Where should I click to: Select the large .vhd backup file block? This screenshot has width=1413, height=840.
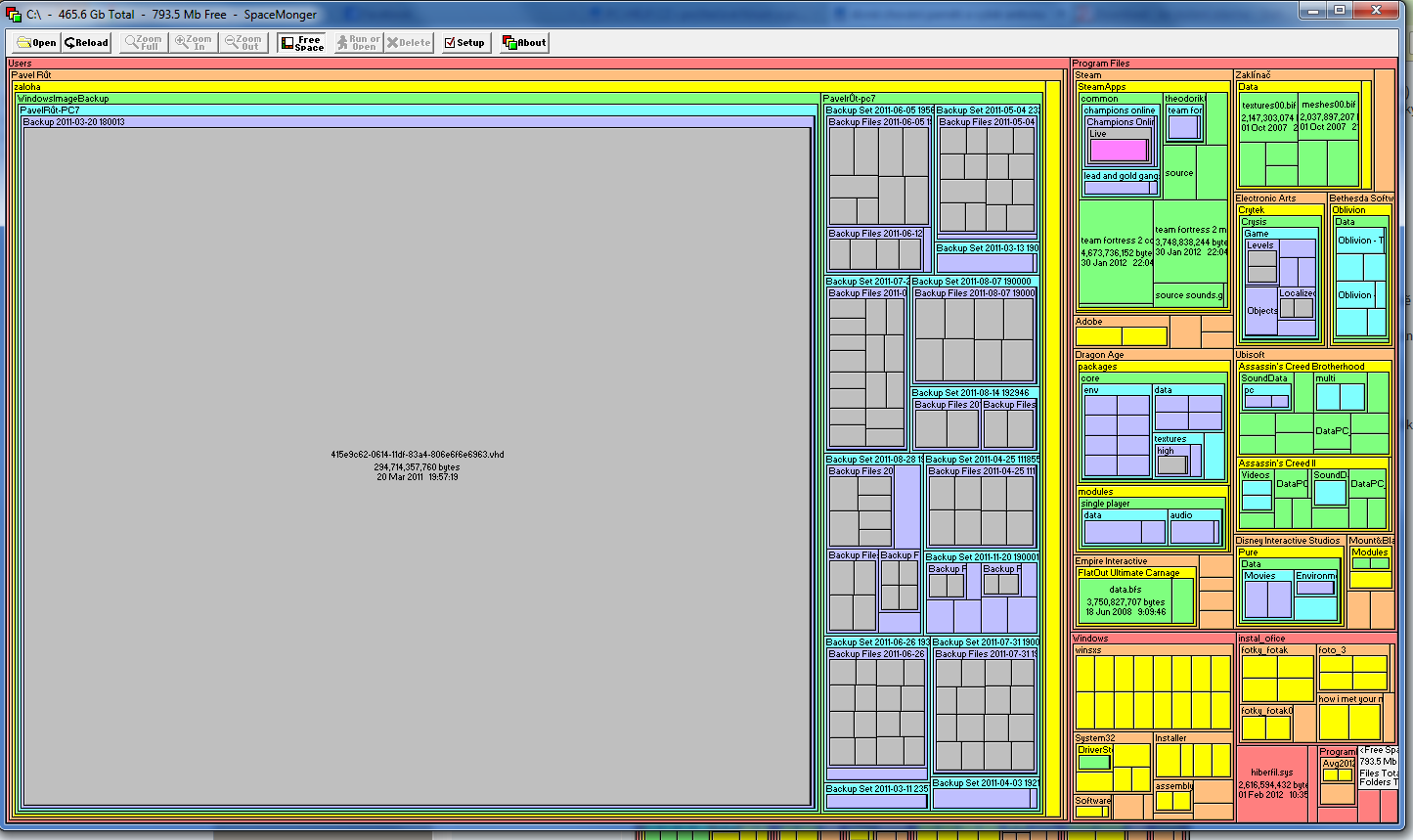tap(417, 465)
